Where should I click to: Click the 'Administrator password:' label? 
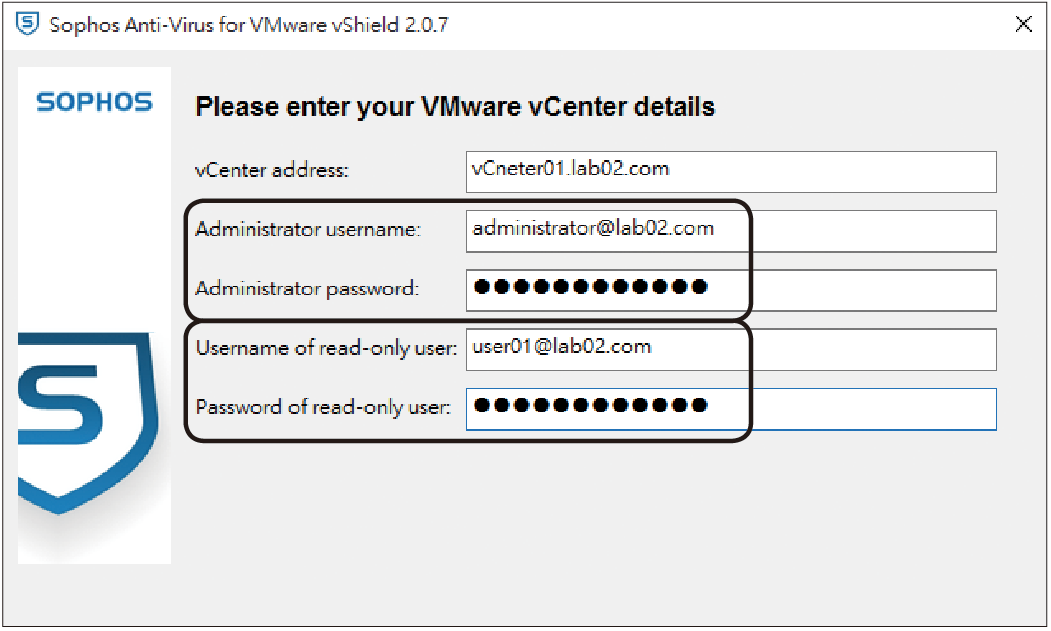click(x=307, y=288)
